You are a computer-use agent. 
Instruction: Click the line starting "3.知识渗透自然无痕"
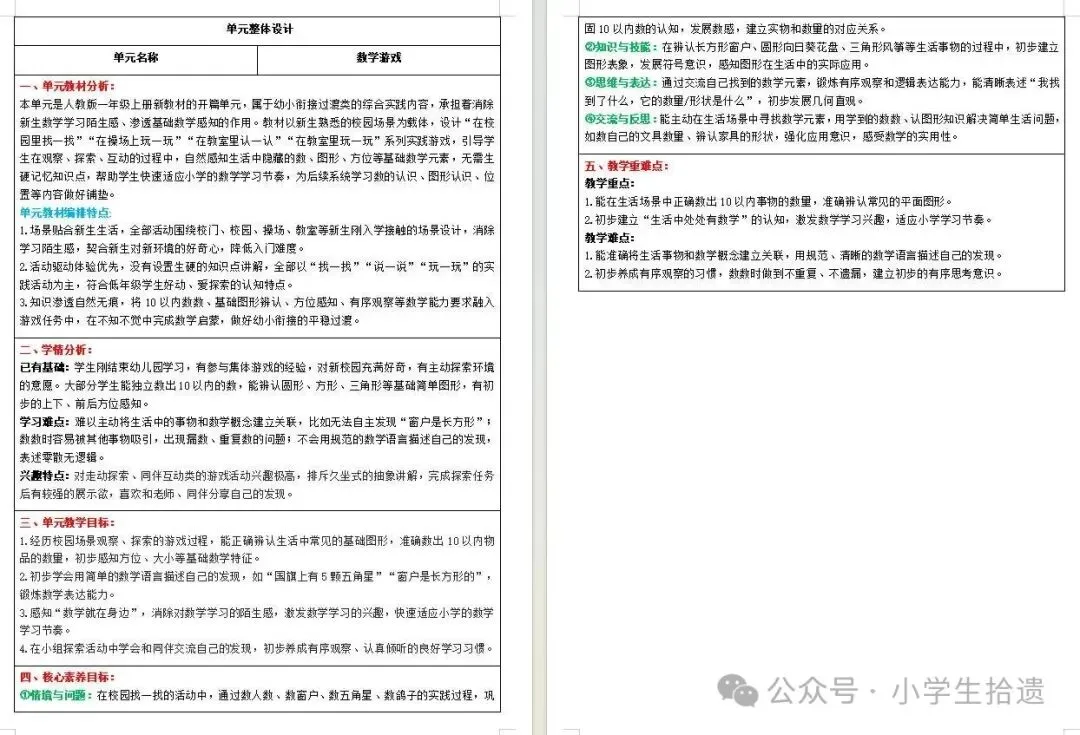coord(257,302)
